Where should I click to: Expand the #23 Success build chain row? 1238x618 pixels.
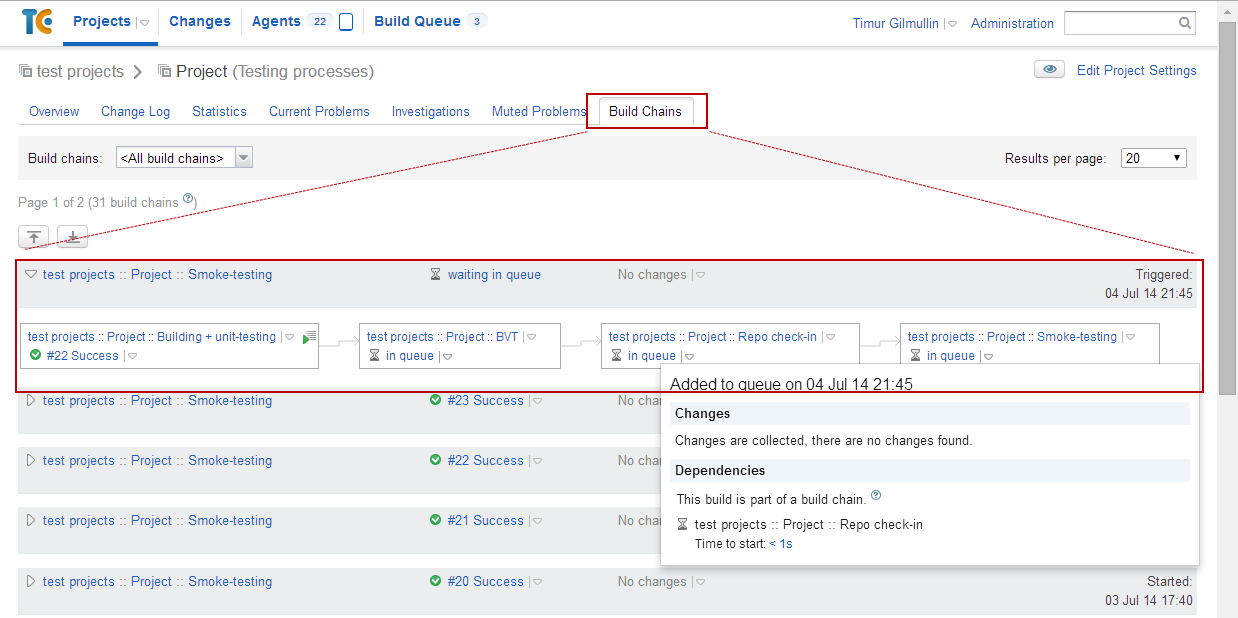31,400
